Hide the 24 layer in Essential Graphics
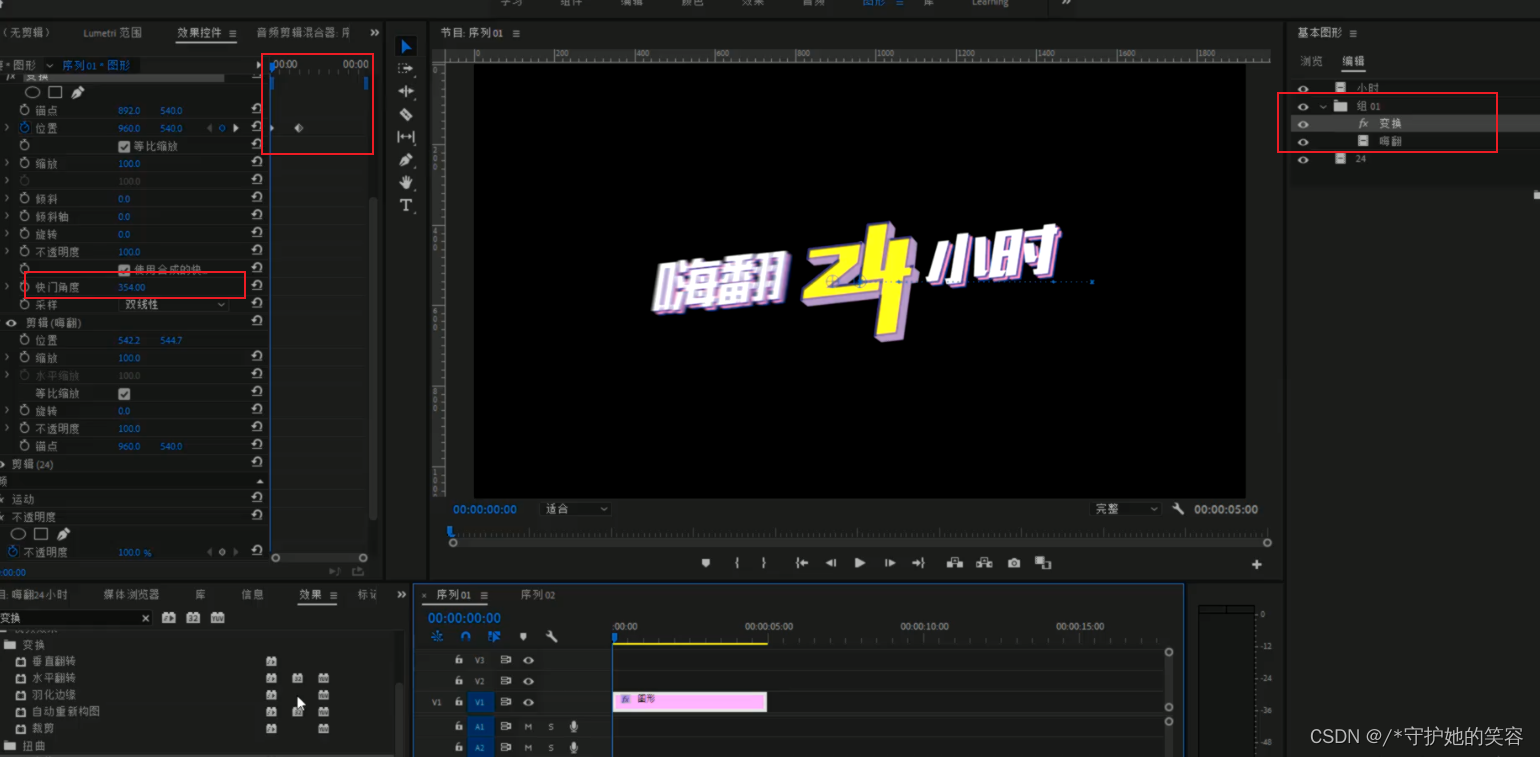1540x757 pixels. click(x=1302, y=159)
